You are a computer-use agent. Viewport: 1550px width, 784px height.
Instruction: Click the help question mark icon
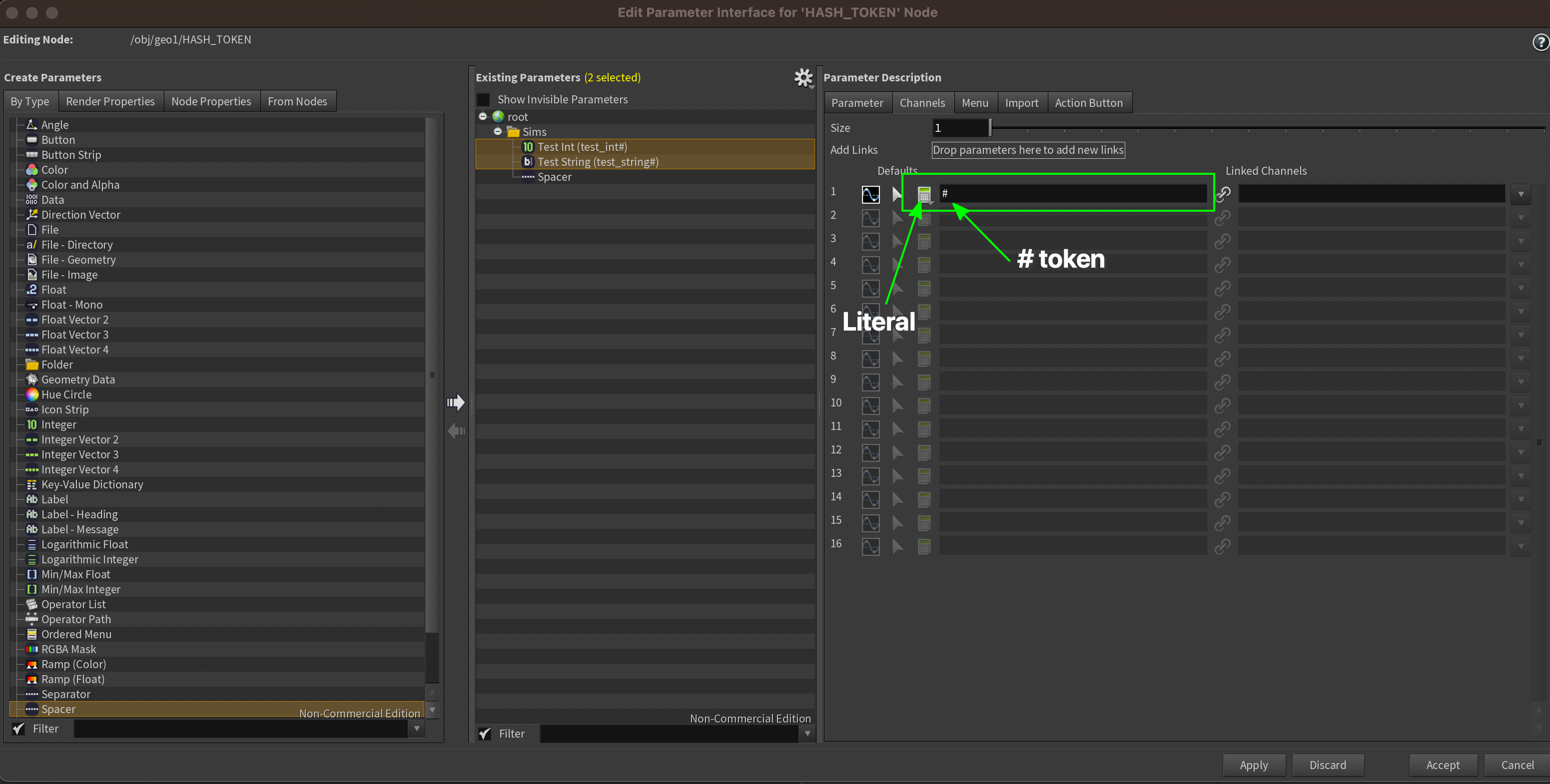tap(1540, 42)
